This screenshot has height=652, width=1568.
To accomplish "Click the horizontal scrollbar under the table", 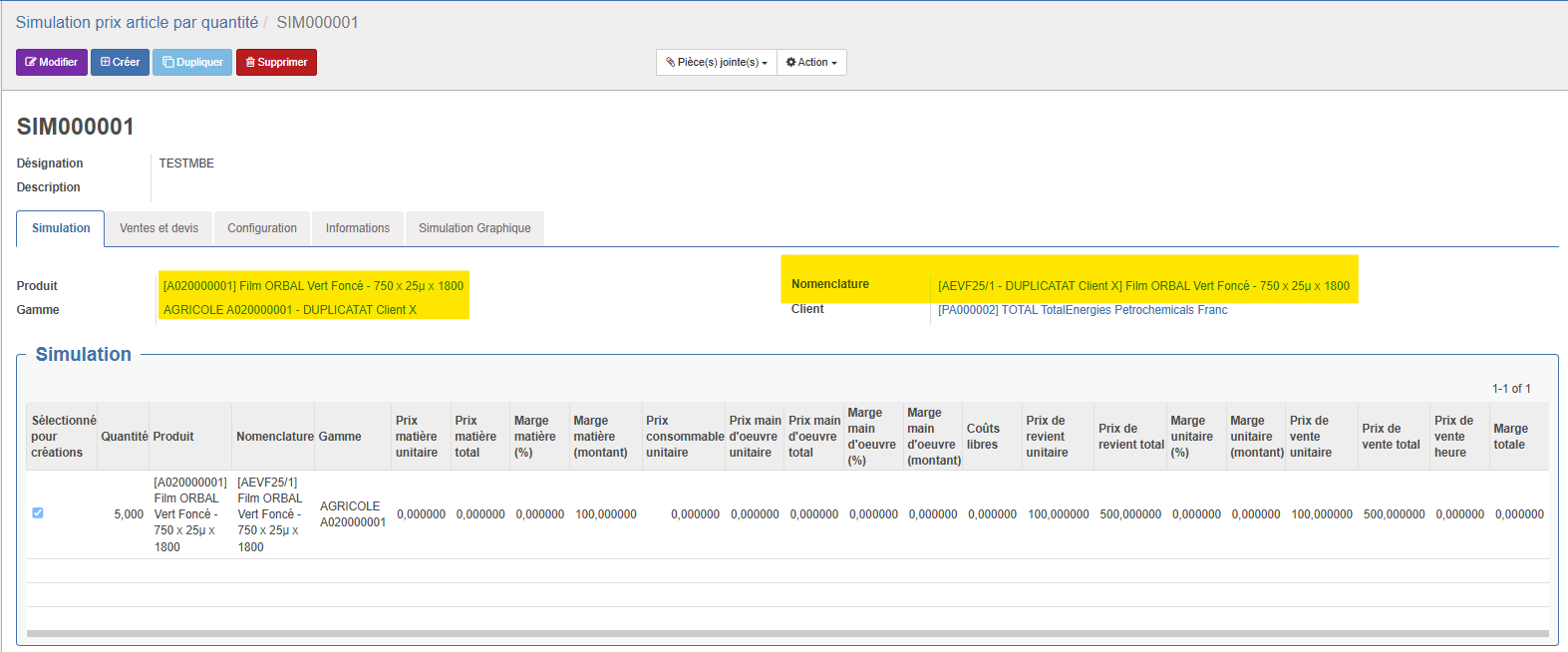I will [x=787, y=633].
